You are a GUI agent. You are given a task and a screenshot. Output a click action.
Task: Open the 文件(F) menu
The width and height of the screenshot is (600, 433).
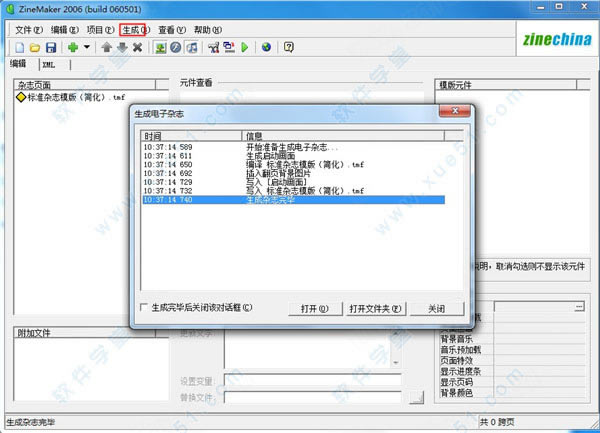pyautogui.click(x=29, y=30)
